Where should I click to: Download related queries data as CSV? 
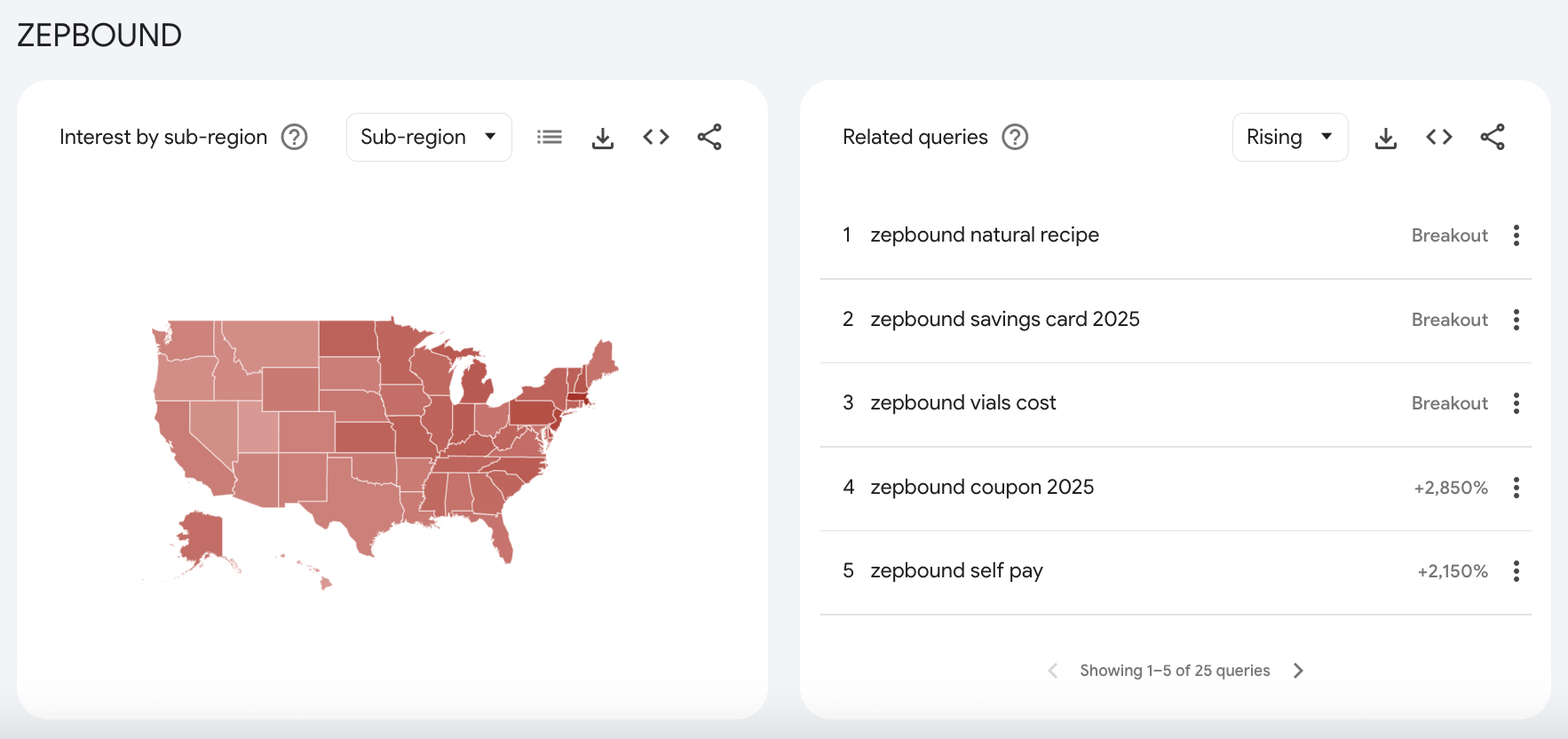(1386, 138)
